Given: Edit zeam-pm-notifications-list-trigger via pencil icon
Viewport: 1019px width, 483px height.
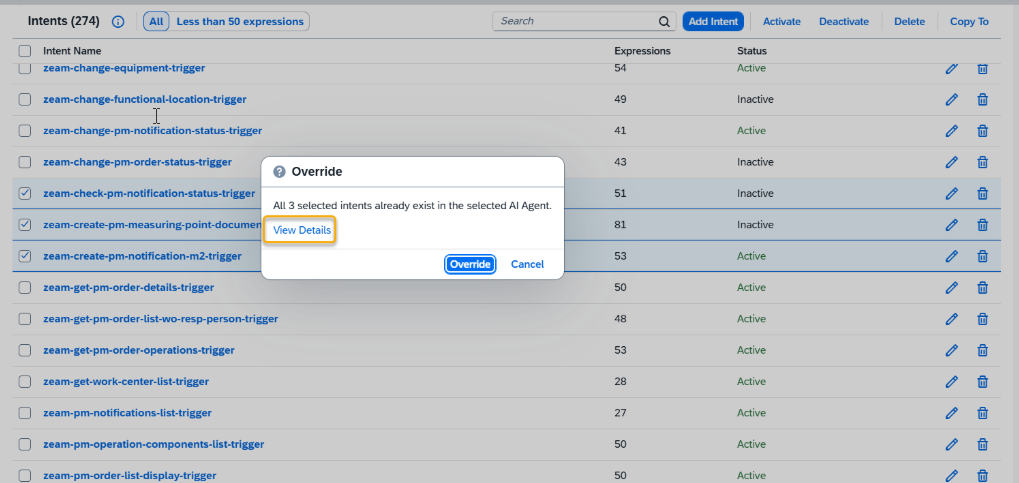Looking at the screenshot, I should tap(951, 413).
